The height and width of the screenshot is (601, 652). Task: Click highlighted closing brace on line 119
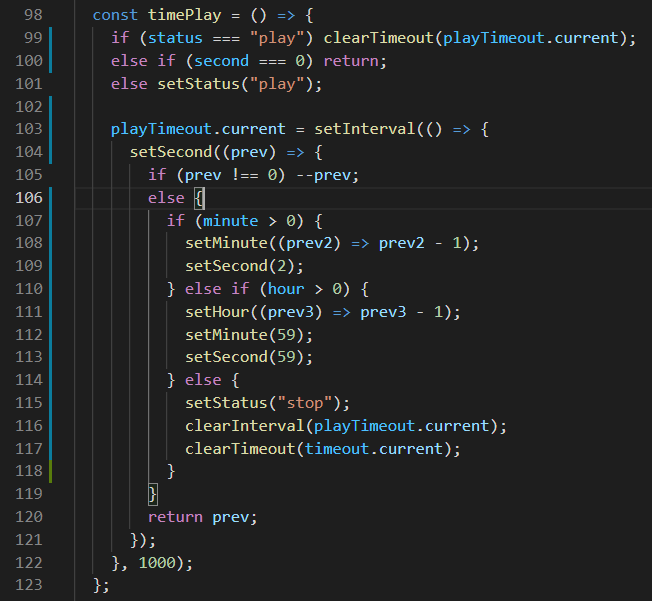(x=153, y=494)
